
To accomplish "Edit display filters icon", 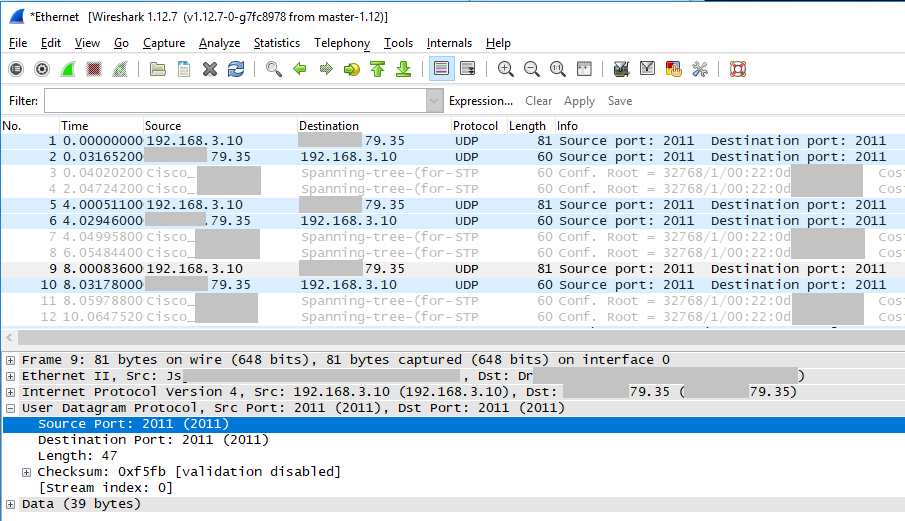I will pyautogui.click(x=648, y=69).
